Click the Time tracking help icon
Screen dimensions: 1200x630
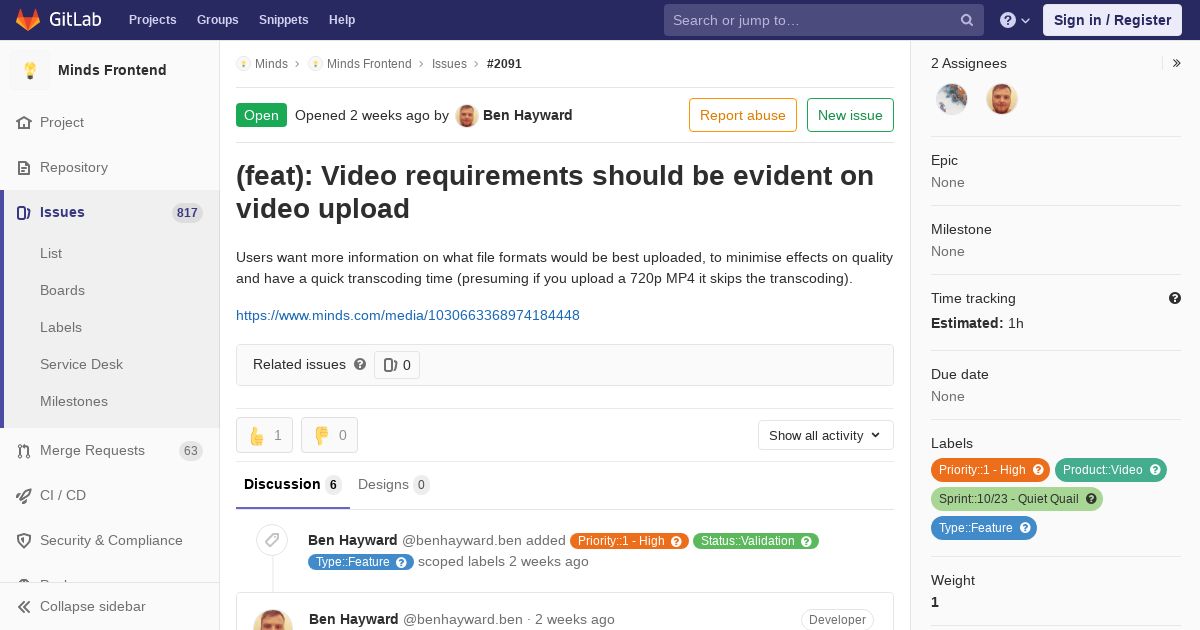tap(1175, 298)
